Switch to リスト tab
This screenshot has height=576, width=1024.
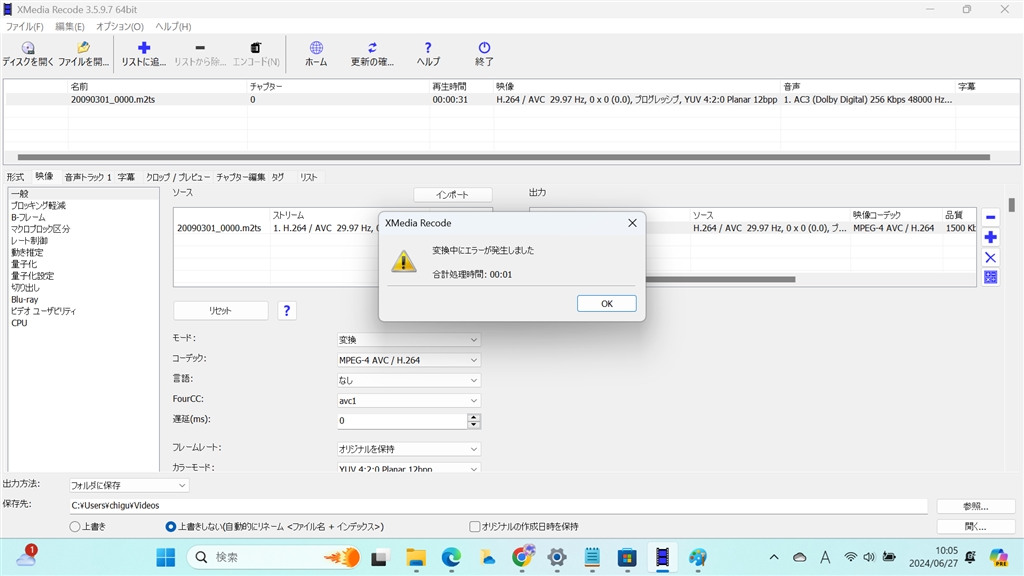coord(308,177)
